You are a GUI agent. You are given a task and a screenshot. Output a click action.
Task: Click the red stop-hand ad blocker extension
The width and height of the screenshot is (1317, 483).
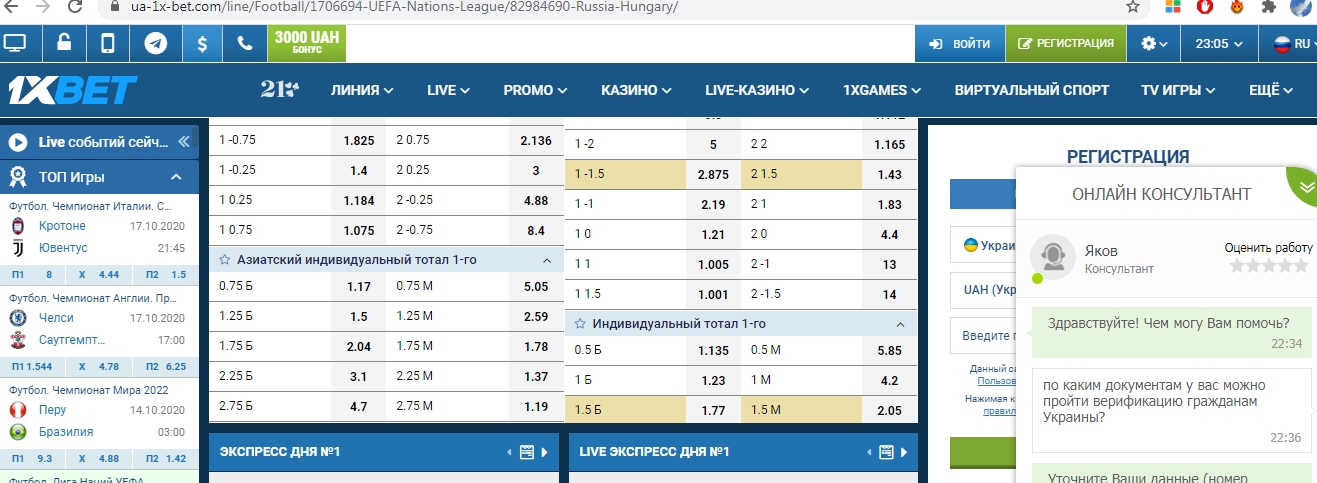point(1206,6)
